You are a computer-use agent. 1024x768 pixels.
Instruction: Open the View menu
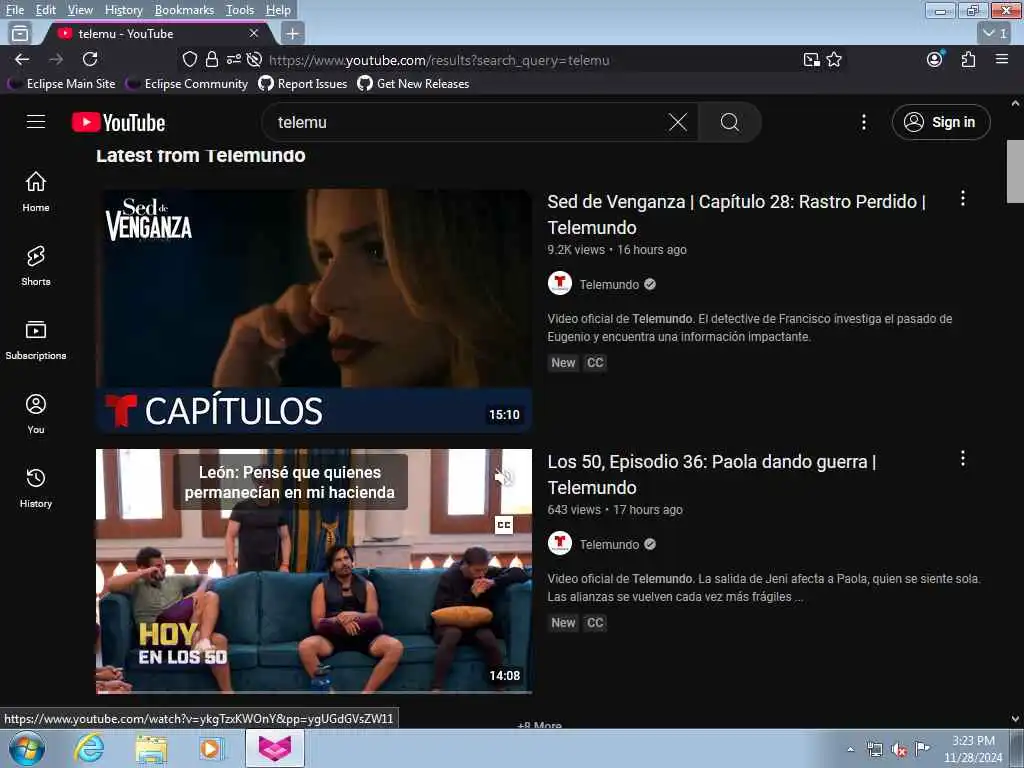tap(80, 10)
